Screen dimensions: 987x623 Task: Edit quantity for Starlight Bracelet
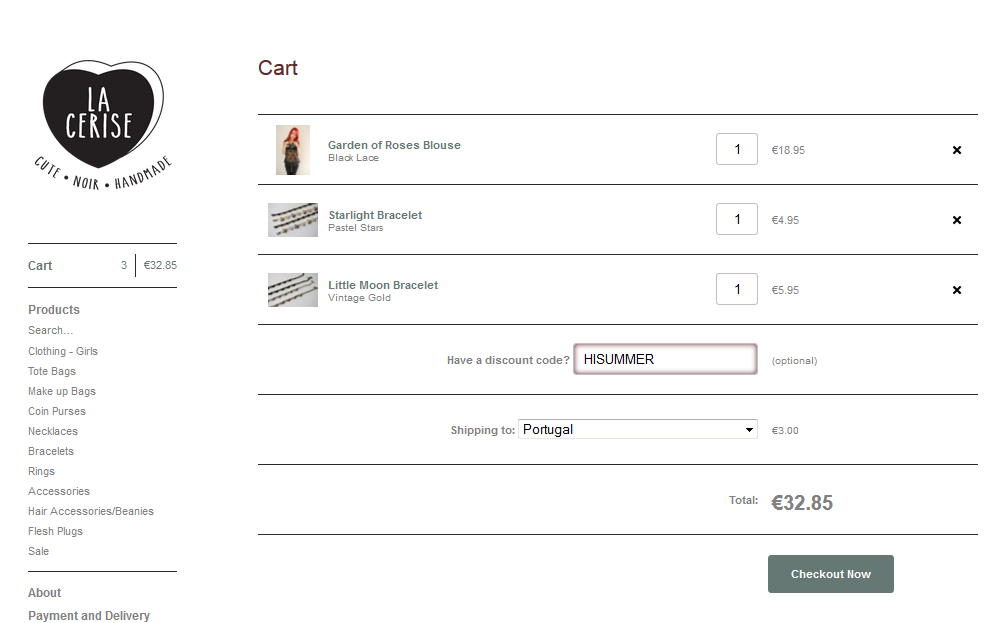pos(737,220)
